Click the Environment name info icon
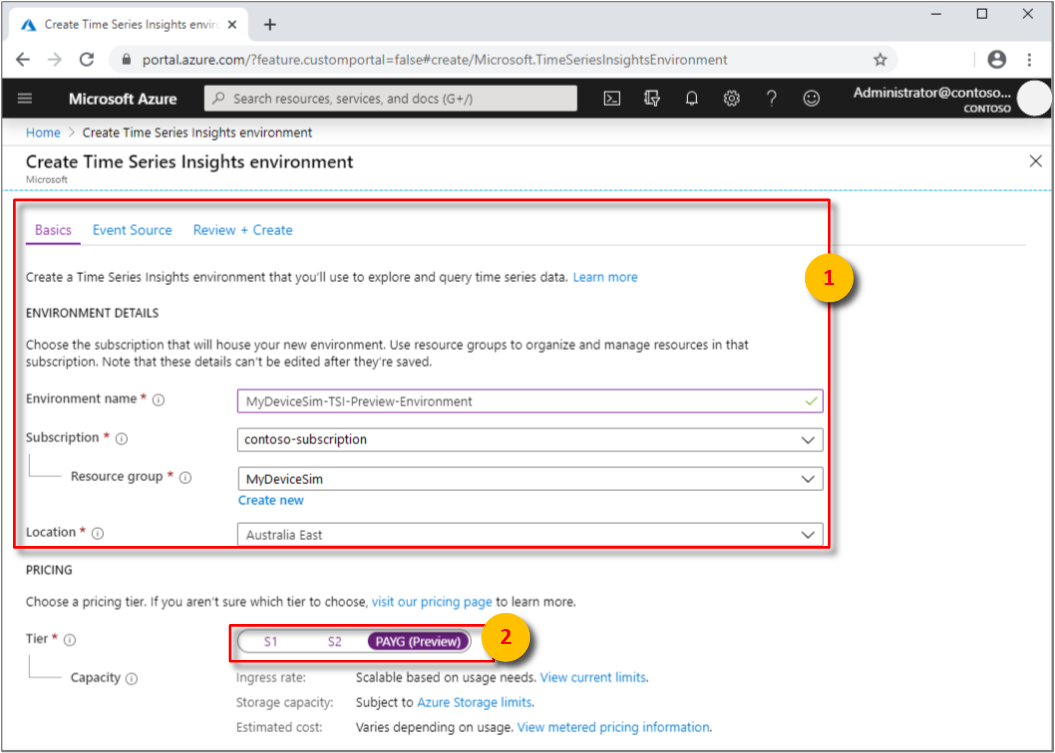Viewport: 1055px width, 753px height. click(x=159, y=400)
